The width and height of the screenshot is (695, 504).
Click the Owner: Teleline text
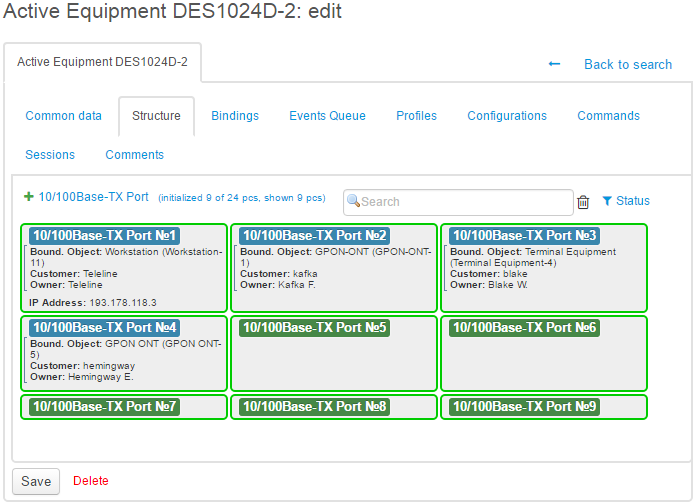[x=66, y=285]
